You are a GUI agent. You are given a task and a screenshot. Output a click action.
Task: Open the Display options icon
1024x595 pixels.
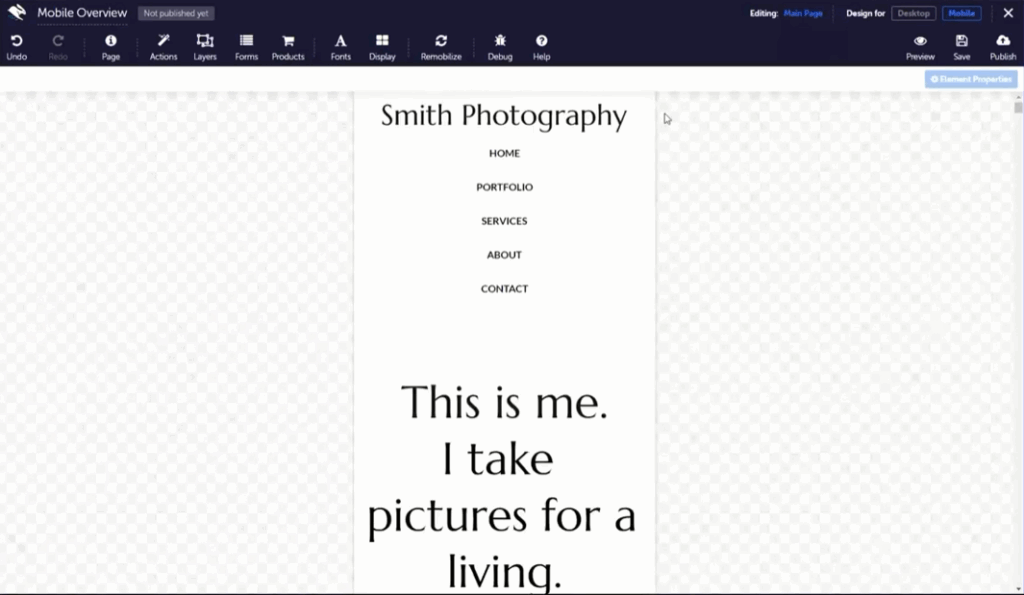pyautogui.click(x=382, y=41)
